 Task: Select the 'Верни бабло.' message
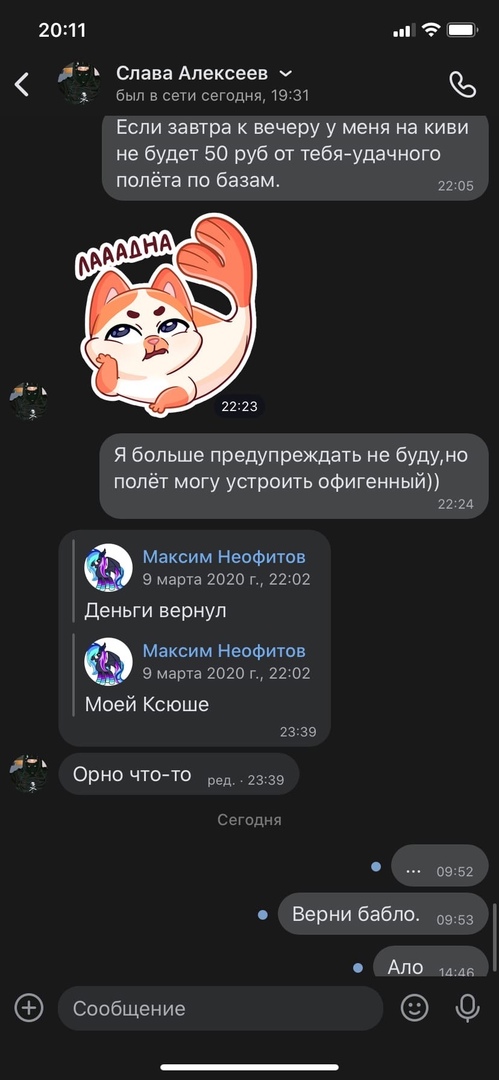383,914
